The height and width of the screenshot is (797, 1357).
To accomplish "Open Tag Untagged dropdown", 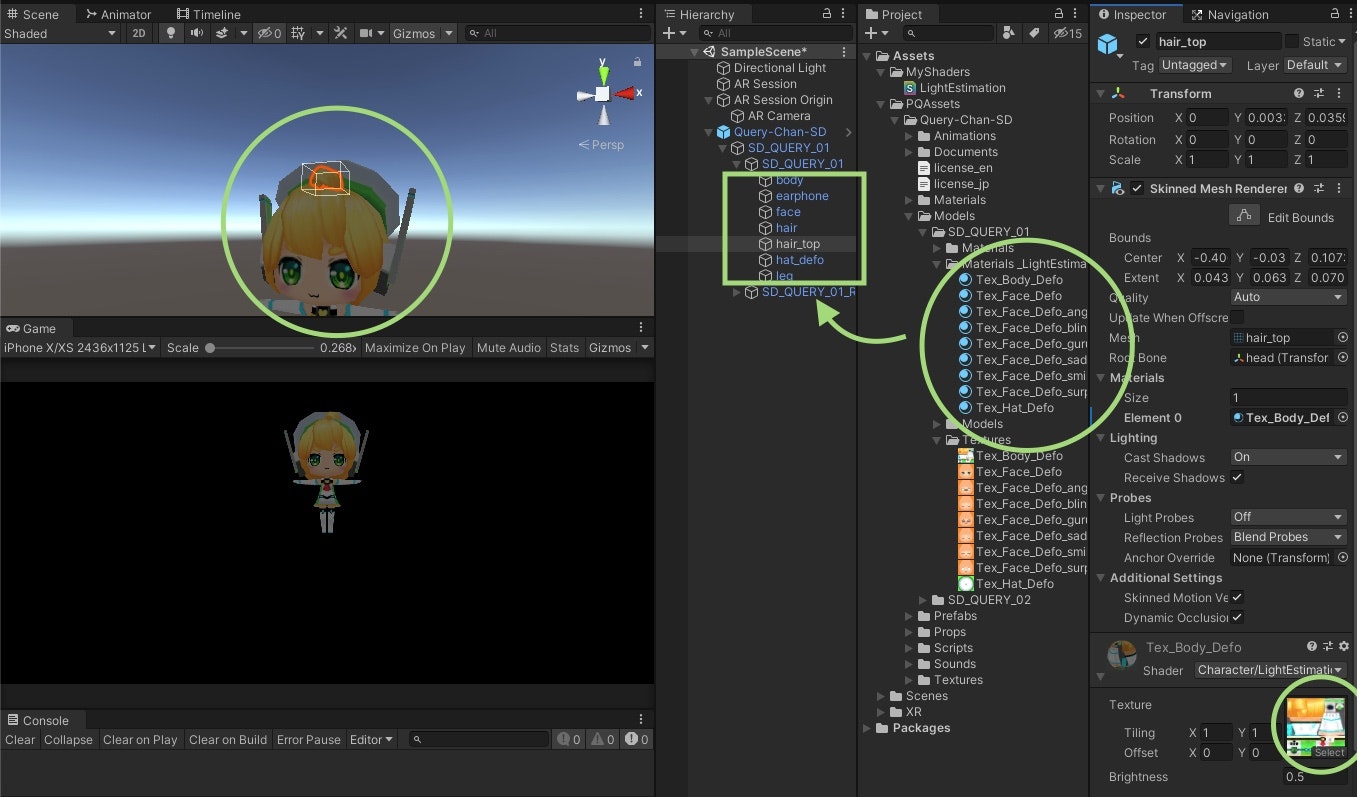I will (x=1195, y=65).
